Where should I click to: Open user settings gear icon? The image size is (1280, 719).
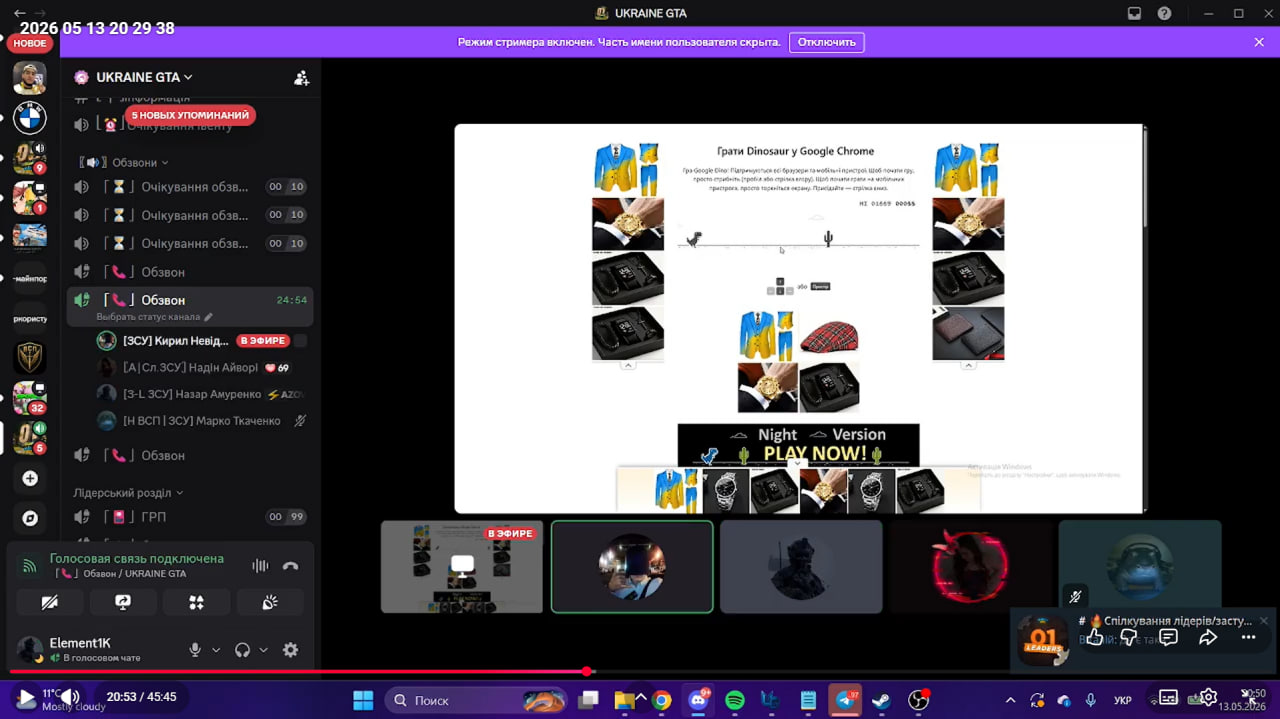[x=290, y=650]
